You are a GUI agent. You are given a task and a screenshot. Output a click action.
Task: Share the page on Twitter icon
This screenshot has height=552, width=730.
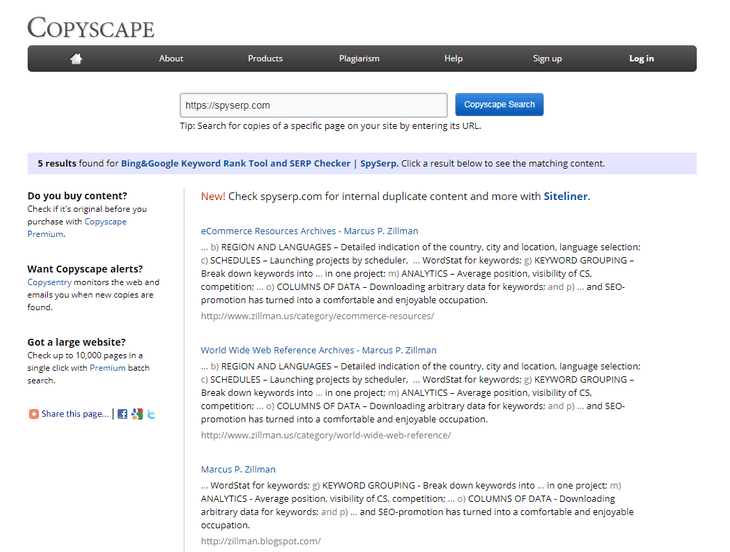[151, 414]
